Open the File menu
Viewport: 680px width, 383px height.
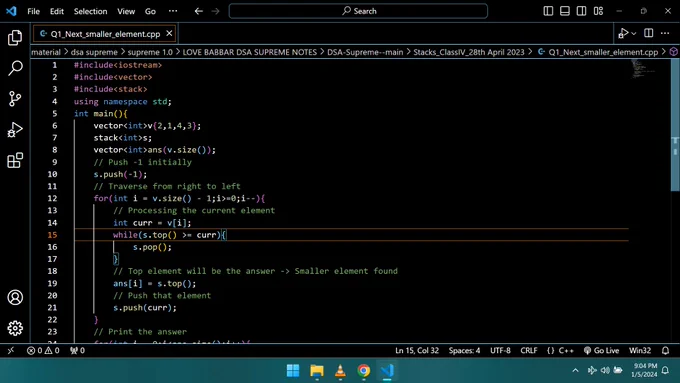33,11
